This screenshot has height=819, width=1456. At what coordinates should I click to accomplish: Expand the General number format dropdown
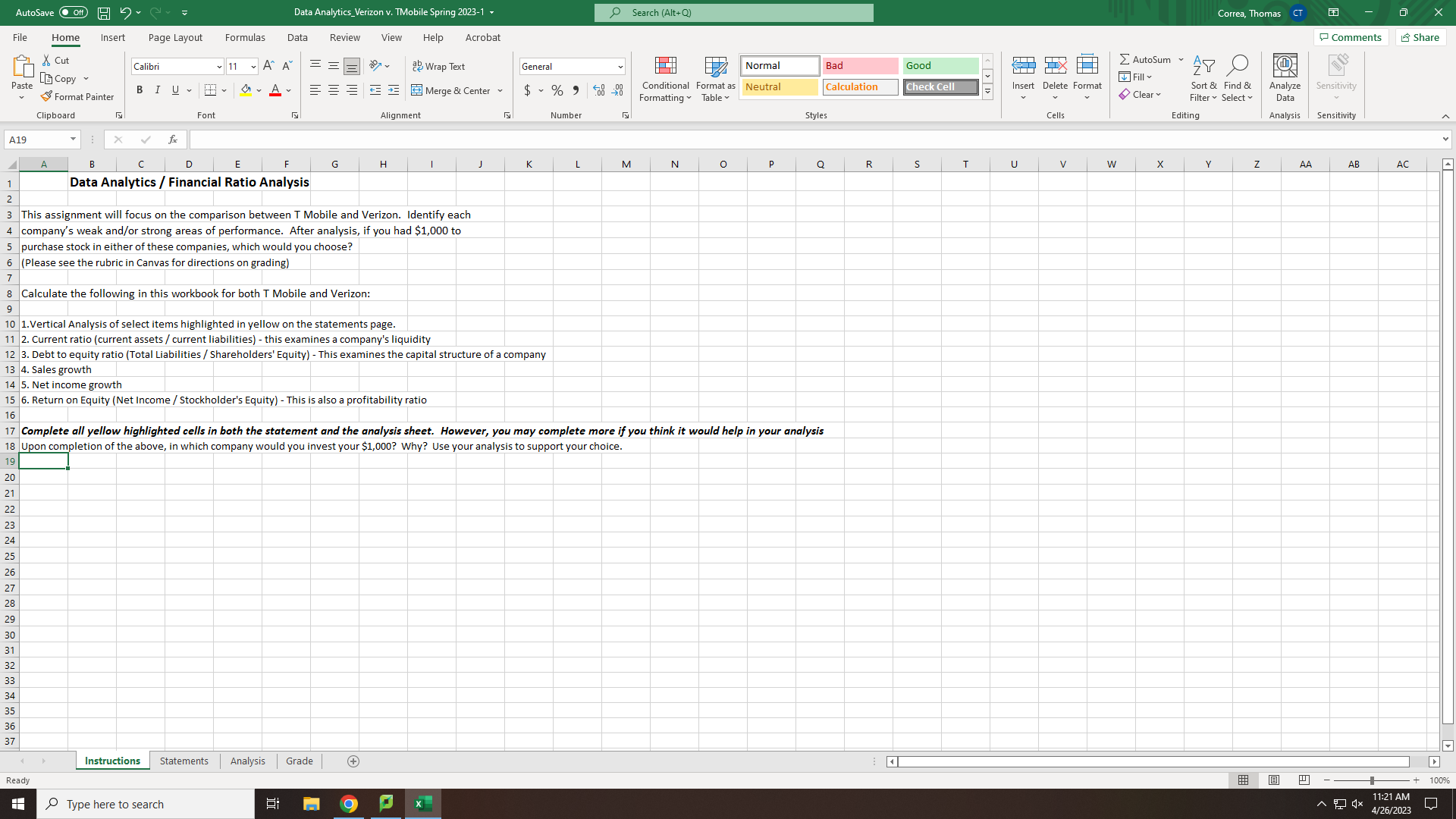620,67
